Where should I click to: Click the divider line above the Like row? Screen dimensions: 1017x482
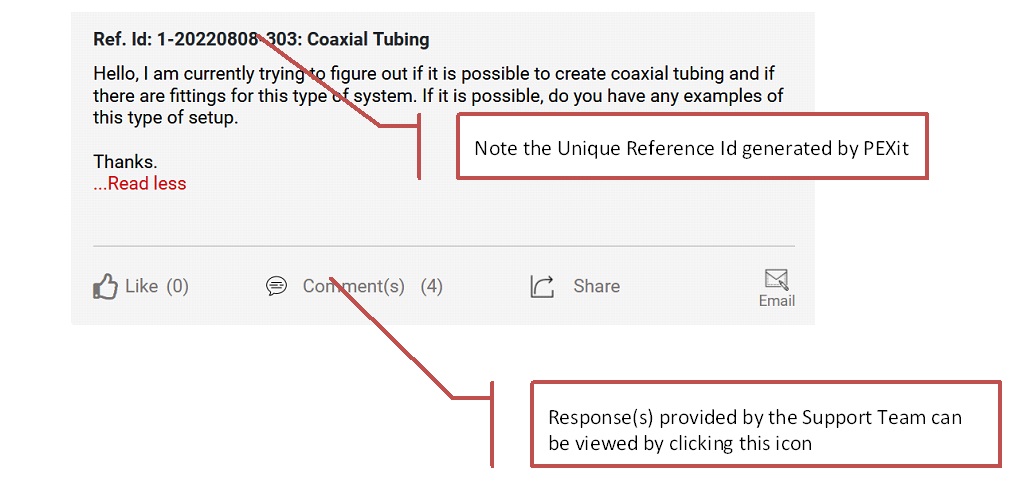coord(444,247)
